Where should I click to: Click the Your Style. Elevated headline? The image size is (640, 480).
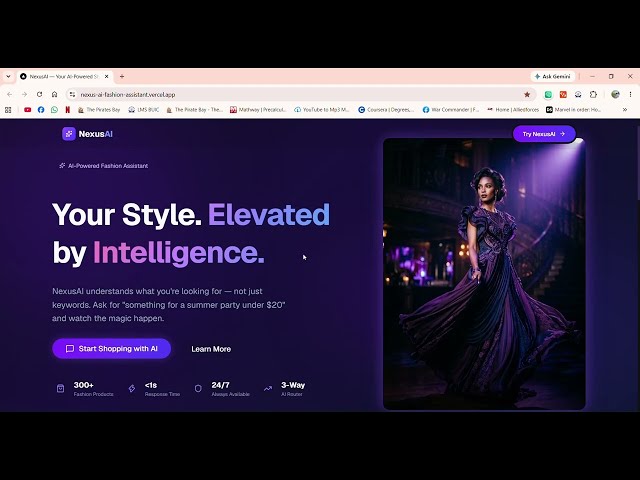coord(191,214)
